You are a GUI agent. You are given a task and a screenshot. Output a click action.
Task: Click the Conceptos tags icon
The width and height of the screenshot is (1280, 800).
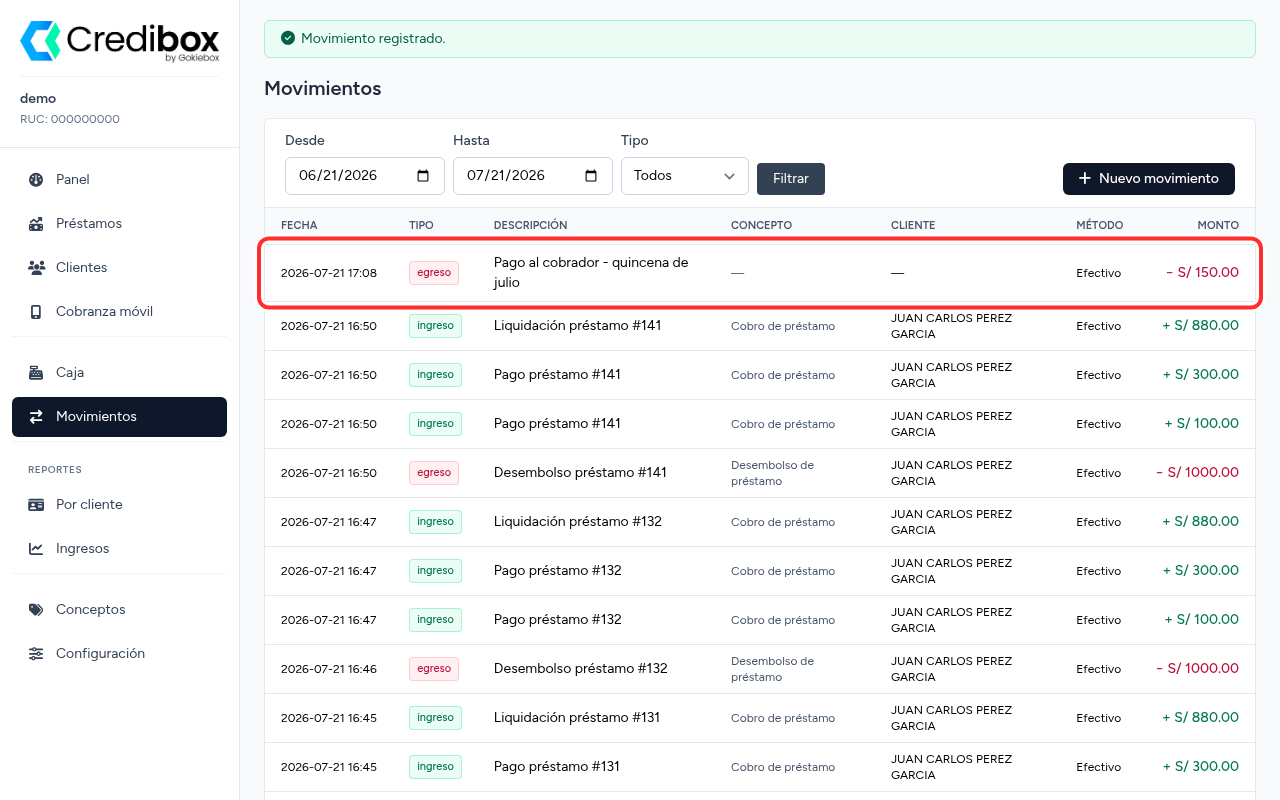[x=36, y=610]
